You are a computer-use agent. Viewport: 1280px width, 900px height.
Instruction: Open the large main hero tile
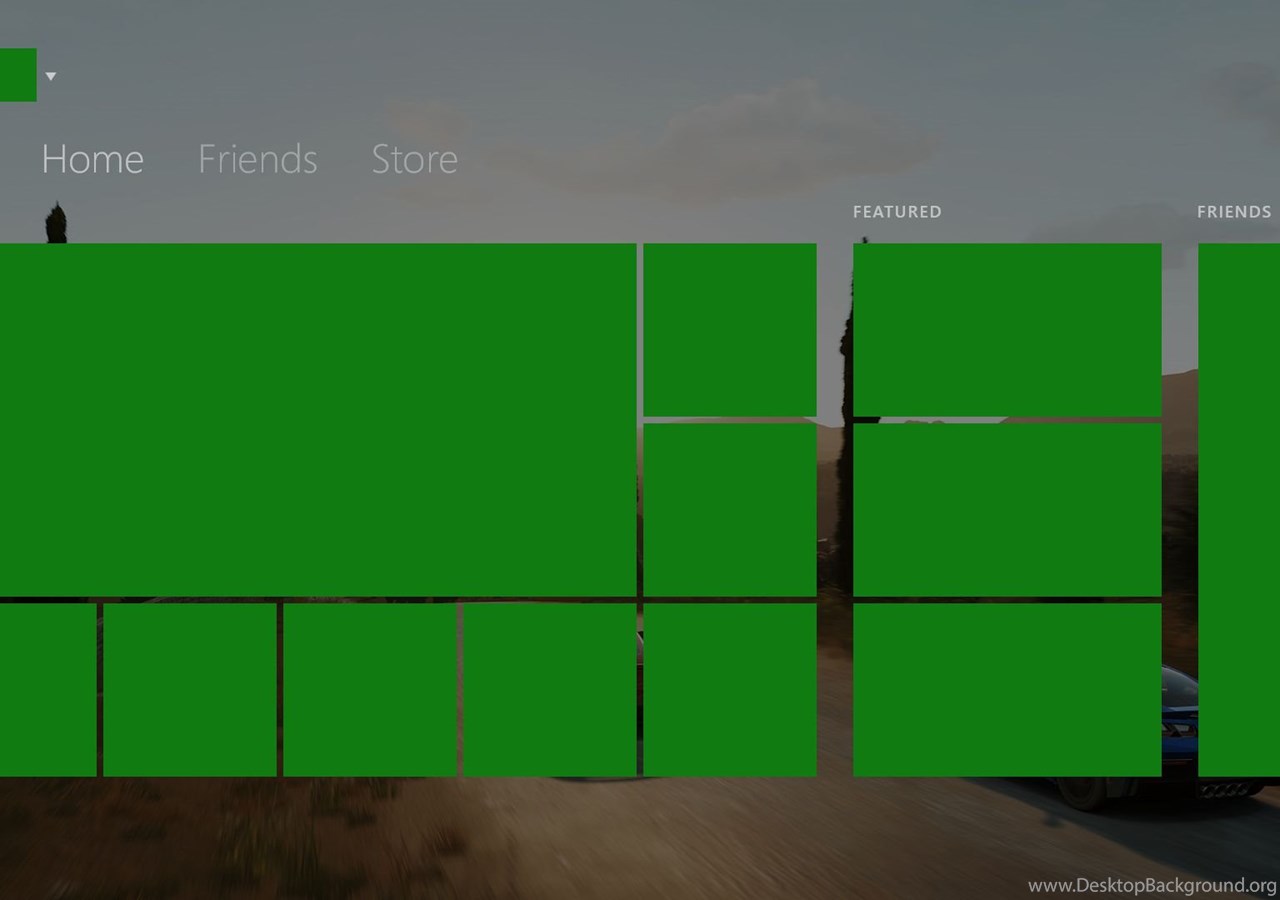(318, 420)
